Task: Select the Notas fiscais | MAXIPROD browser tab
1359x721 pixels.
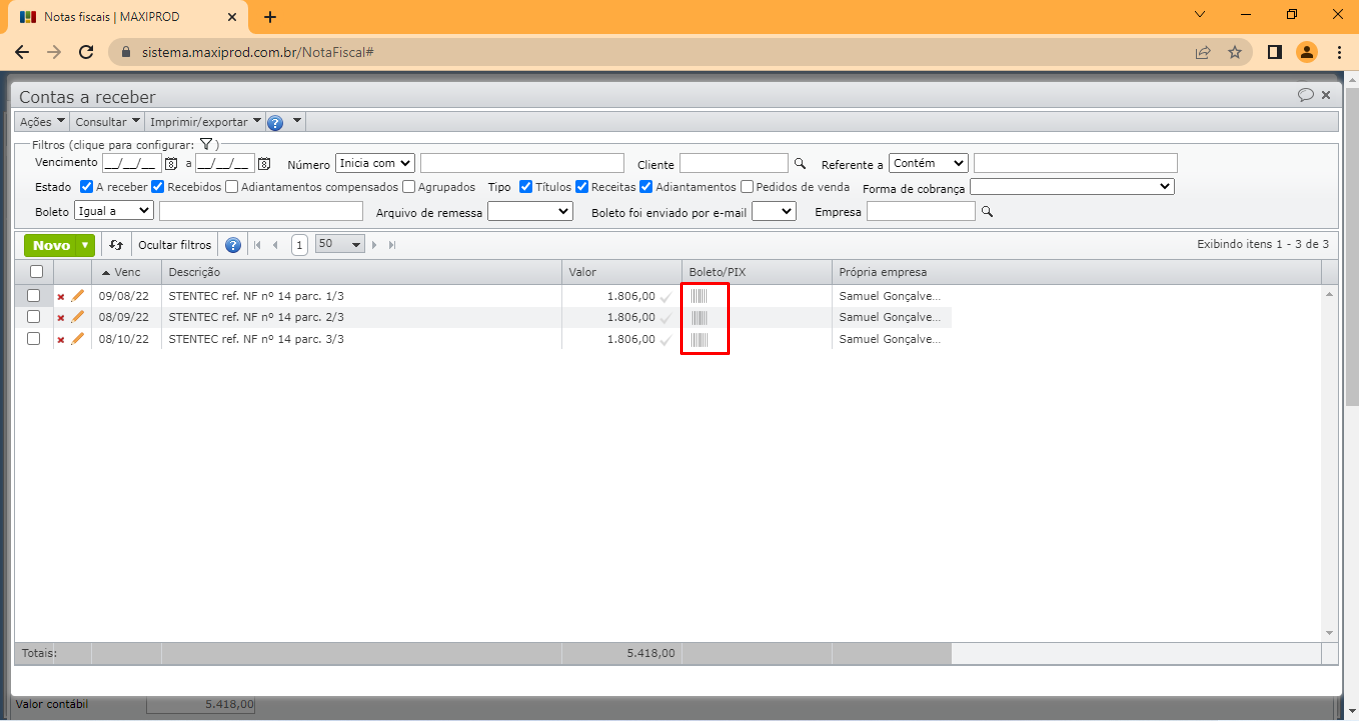Action: pyautogui.click(x=129, y=17)
